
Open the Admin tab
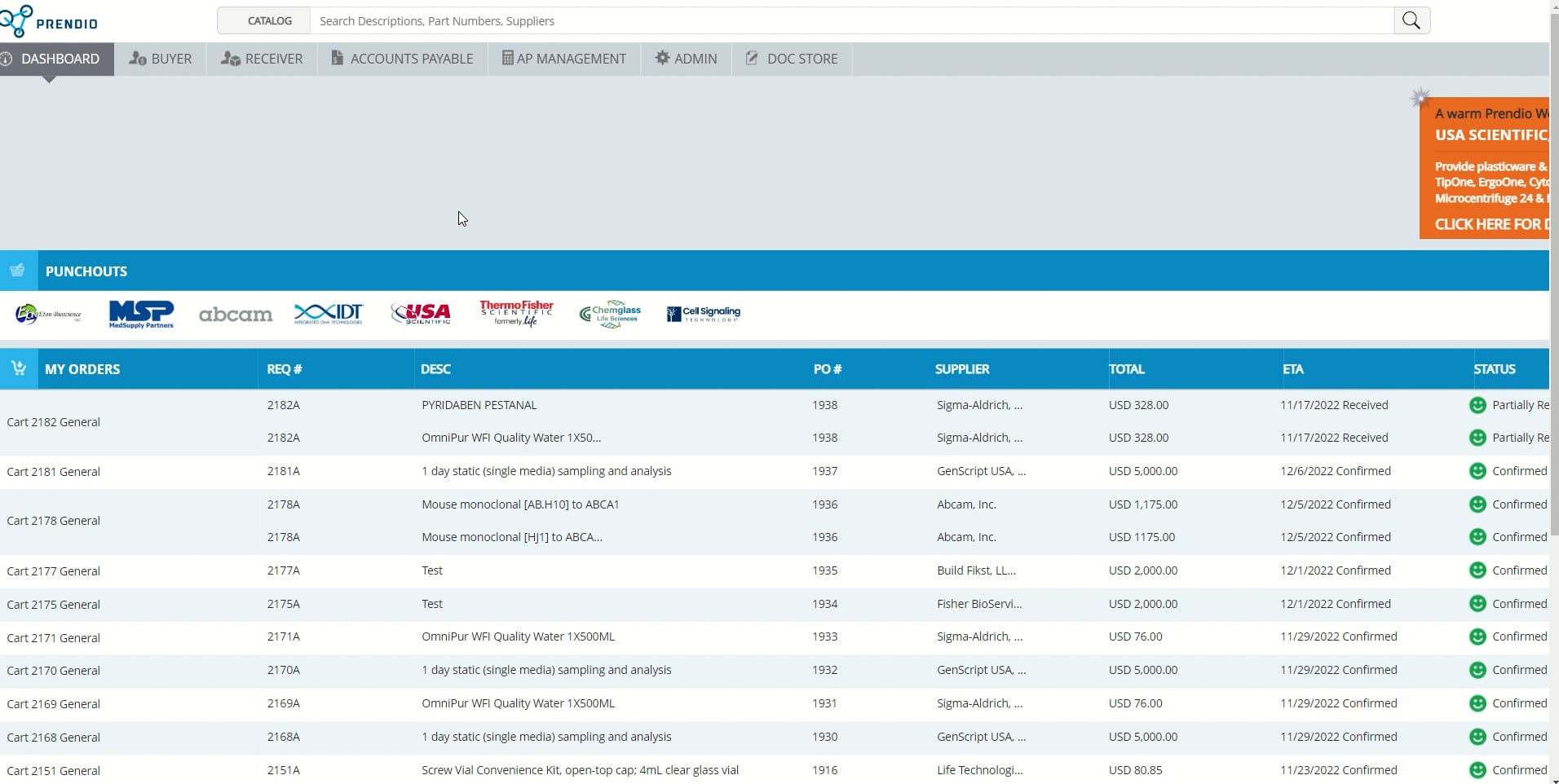[686, 58]
